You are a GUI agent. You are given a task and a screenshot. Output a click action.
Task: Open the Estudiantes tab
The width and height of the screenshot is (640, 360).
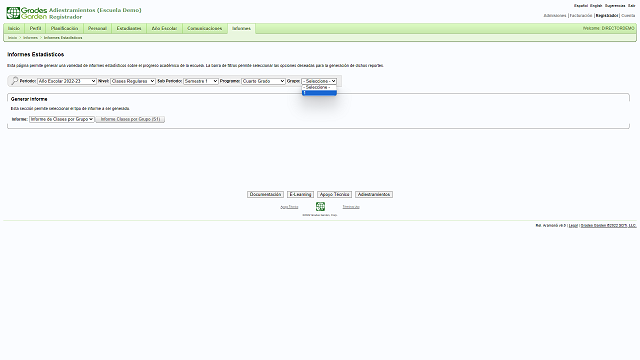[x=129, y=29]
